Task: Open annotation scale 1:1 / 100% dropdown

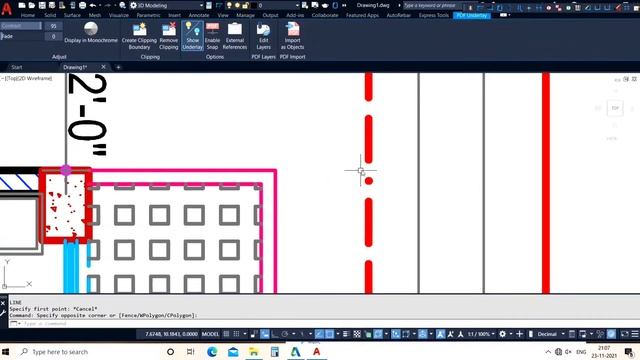Action: coord(481,334)
